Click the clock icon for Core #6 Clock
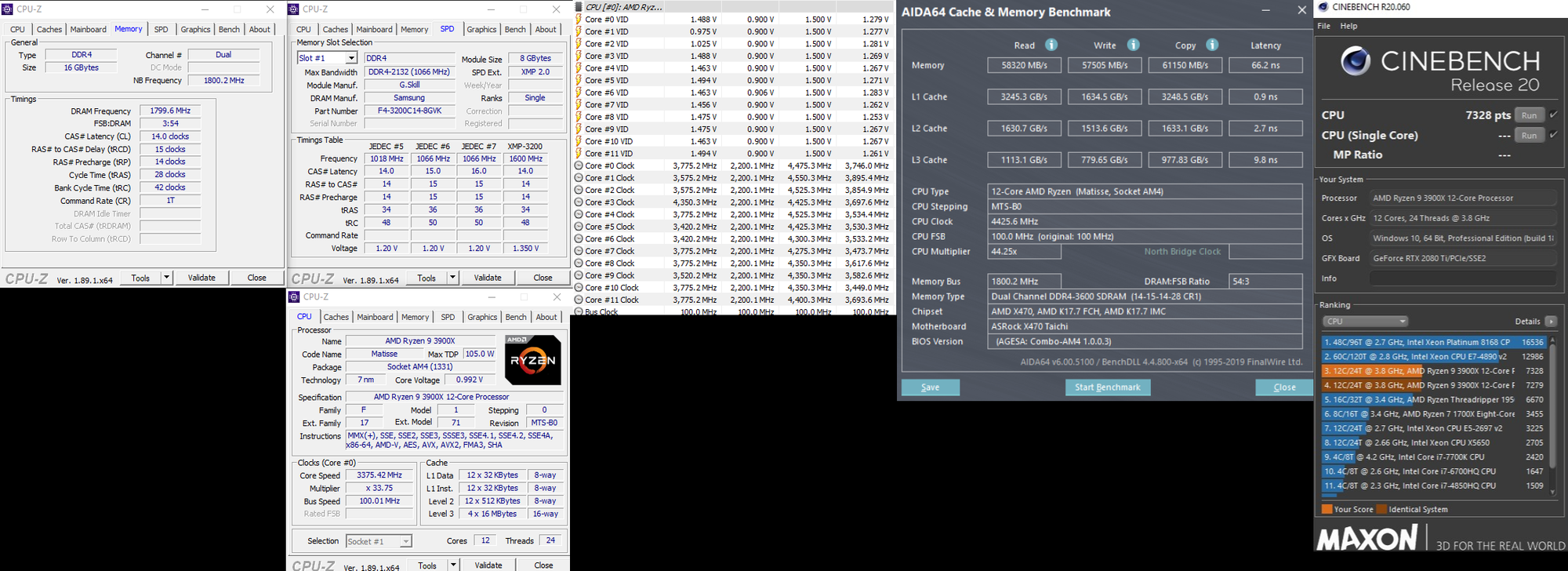1568x571 pixels. tap(579, 239)
